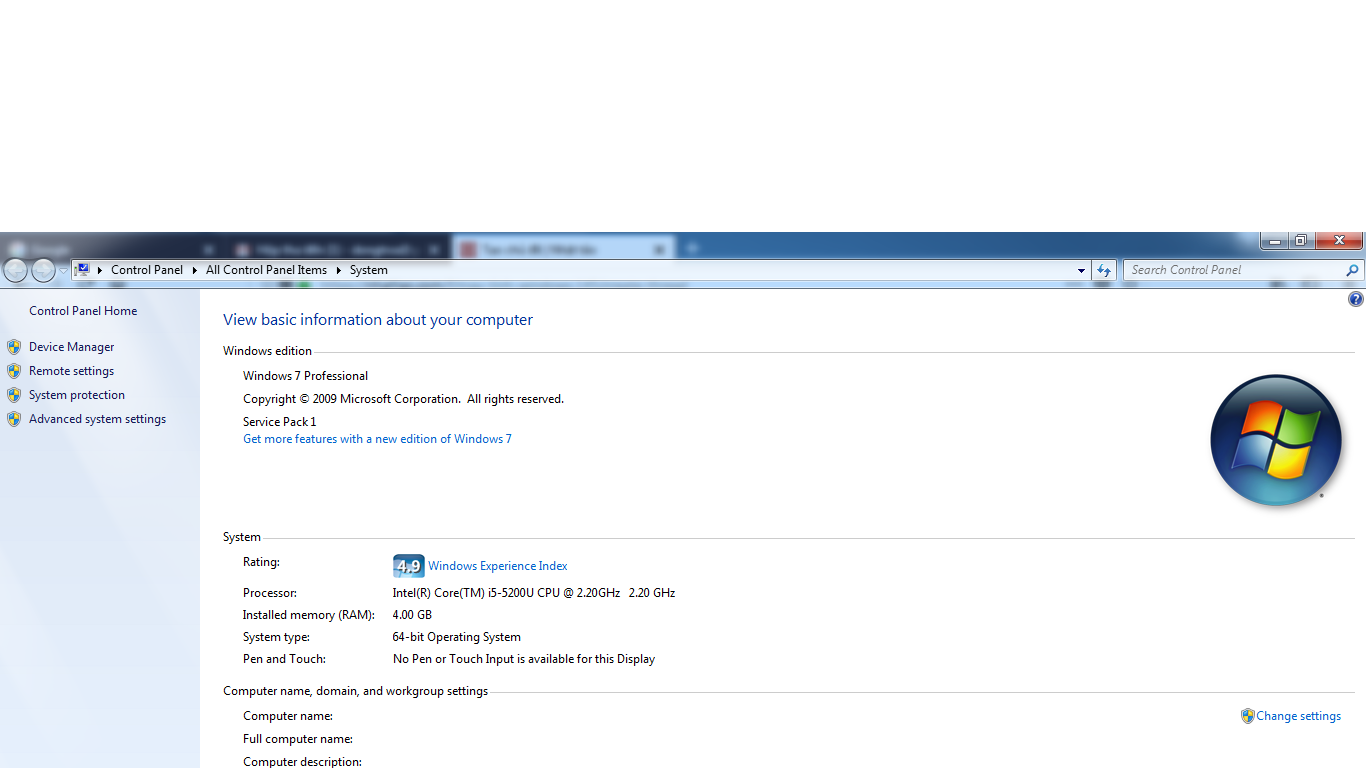
Task: Click the System protection shield icon
Action: pyautogui.click(x=14, y=395)
